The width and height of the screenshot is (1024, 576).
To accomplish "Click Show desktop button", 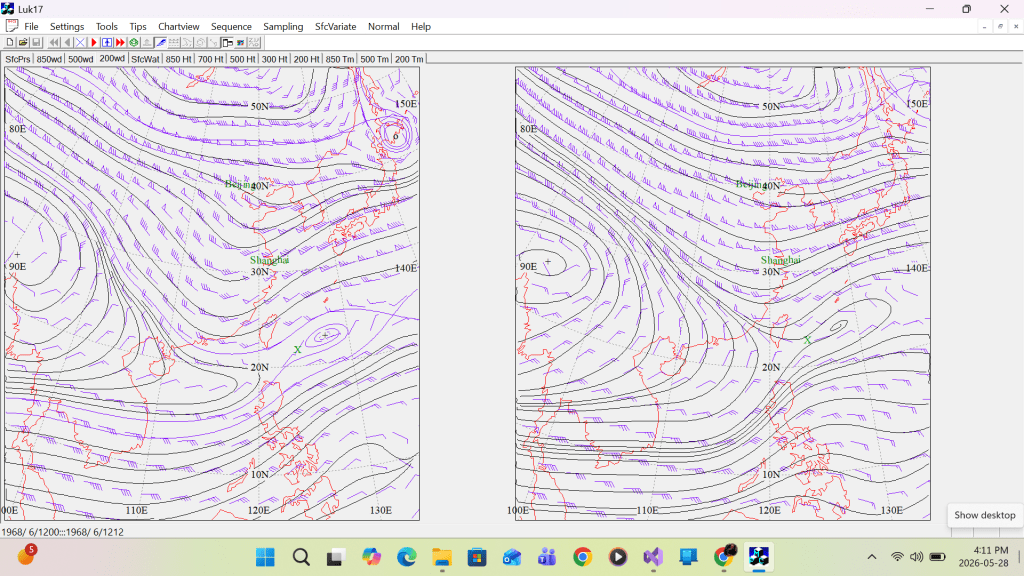I will click(985, 515).
